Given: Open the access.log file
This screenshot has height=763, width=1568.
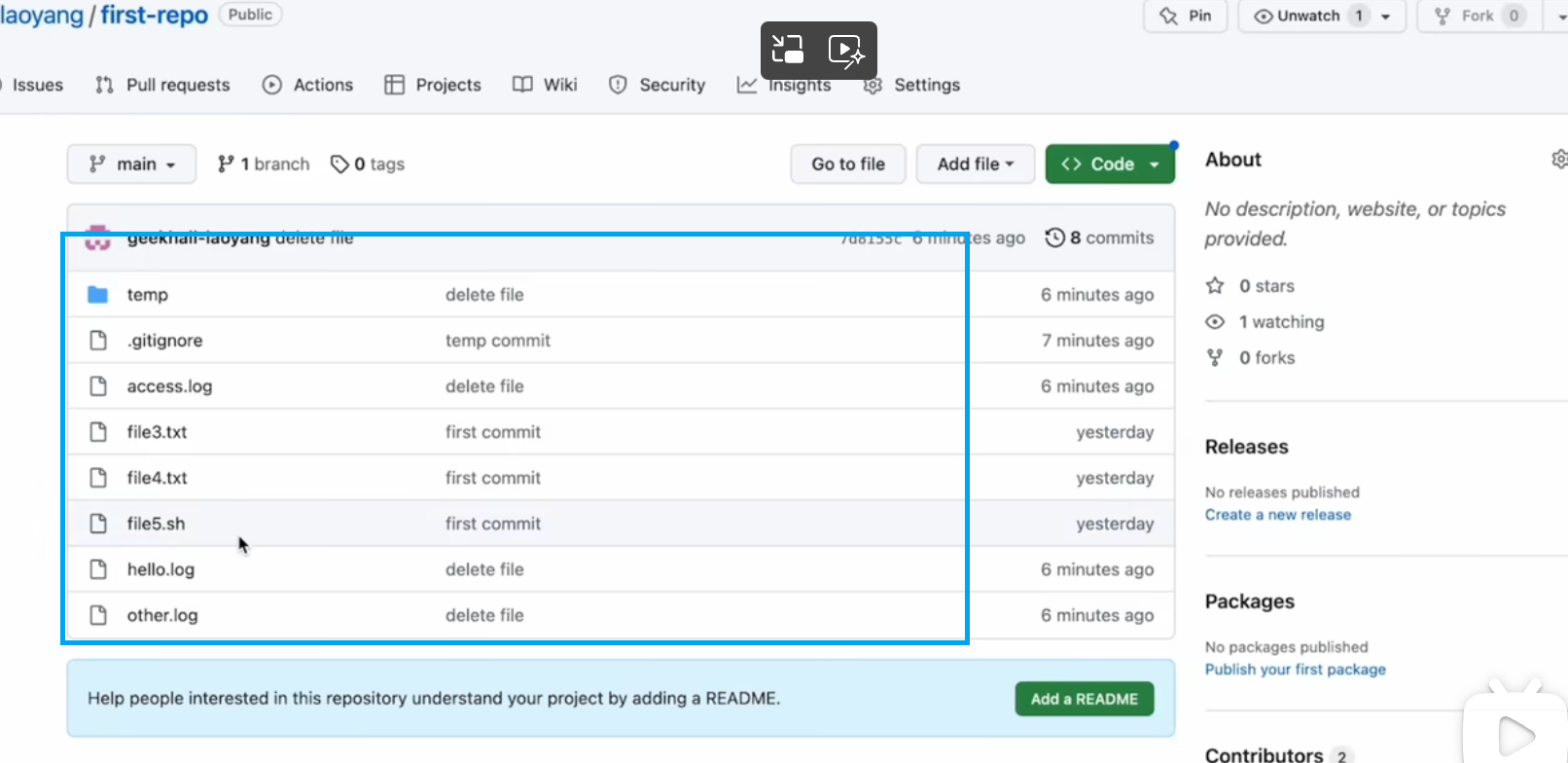Looking at the screenshot, I should click(x=169, y=385).
